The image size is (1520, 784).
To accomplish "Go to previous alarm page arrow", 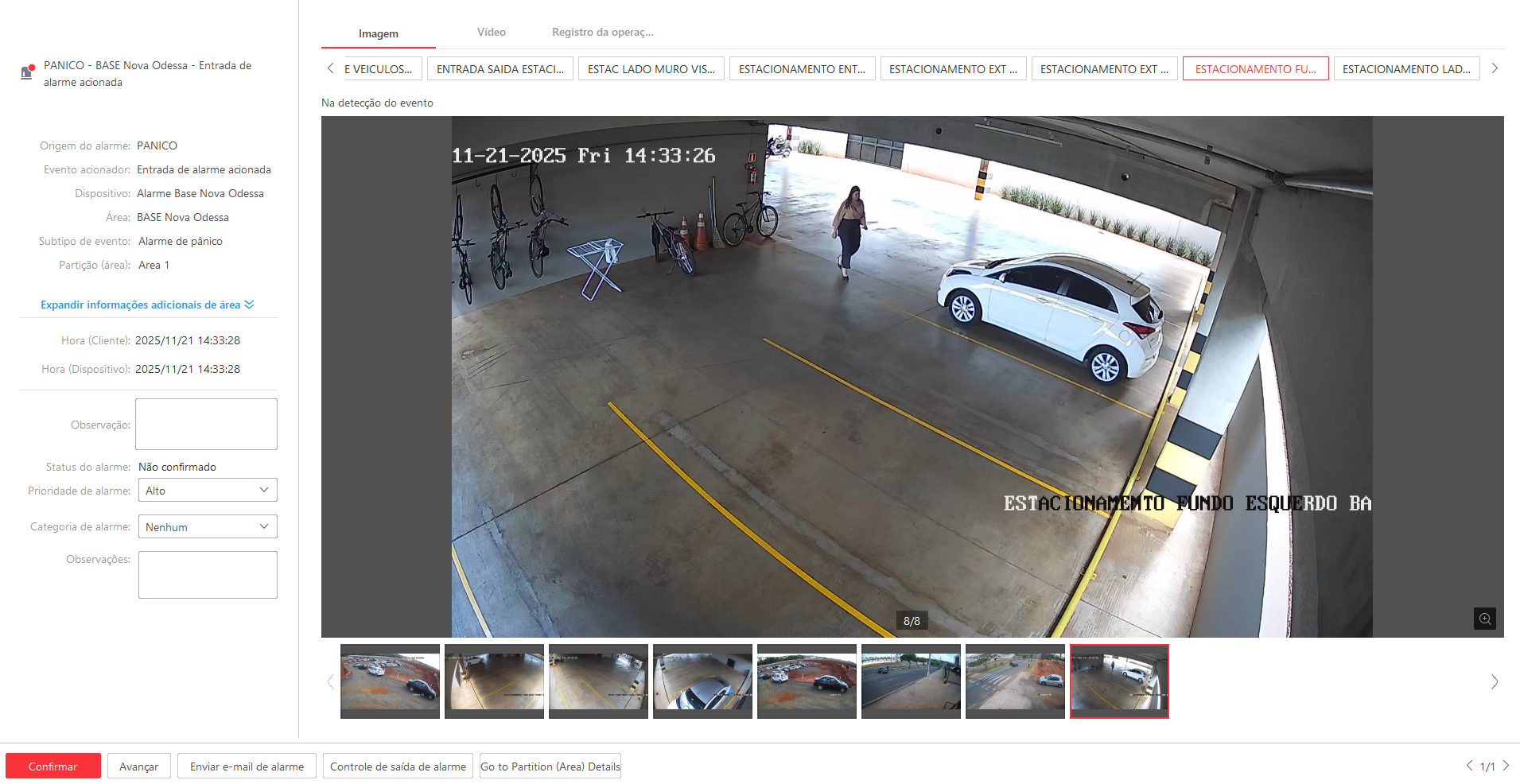I will 1469,766.
